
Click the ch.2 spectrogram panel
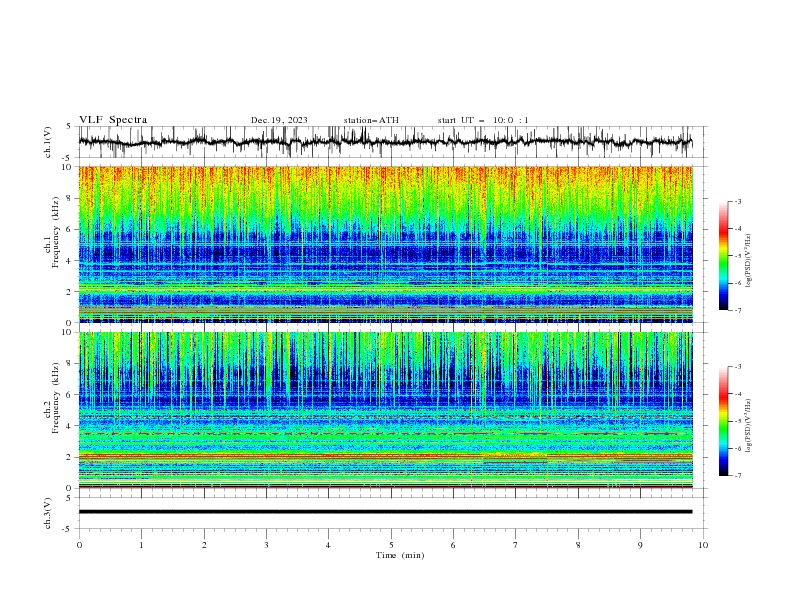point(385,410)
